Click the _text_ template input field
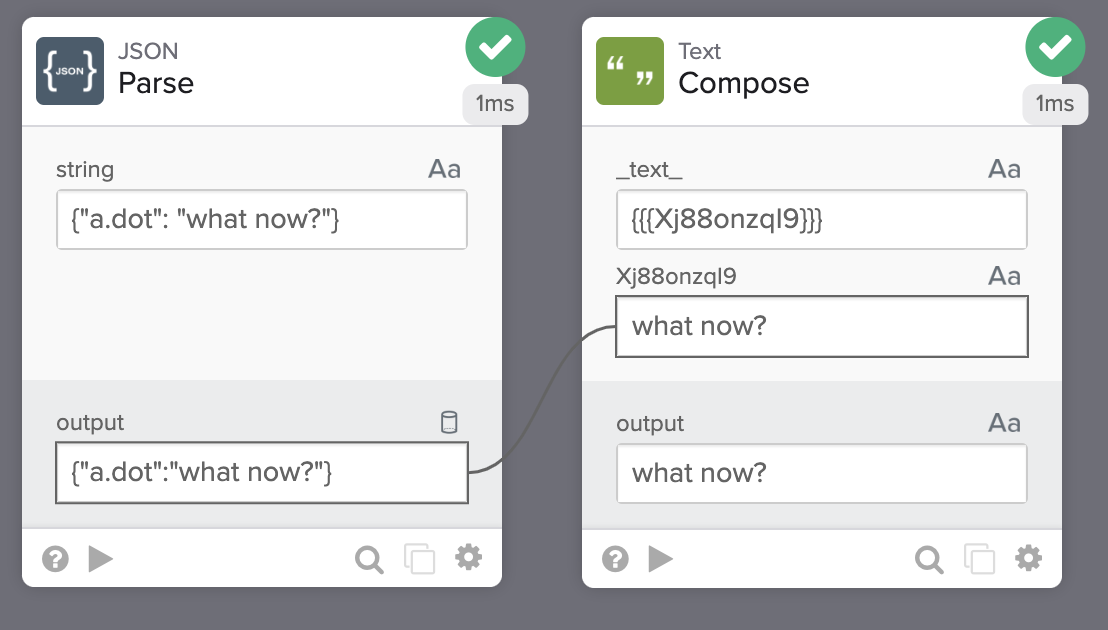 click(821, 220)
